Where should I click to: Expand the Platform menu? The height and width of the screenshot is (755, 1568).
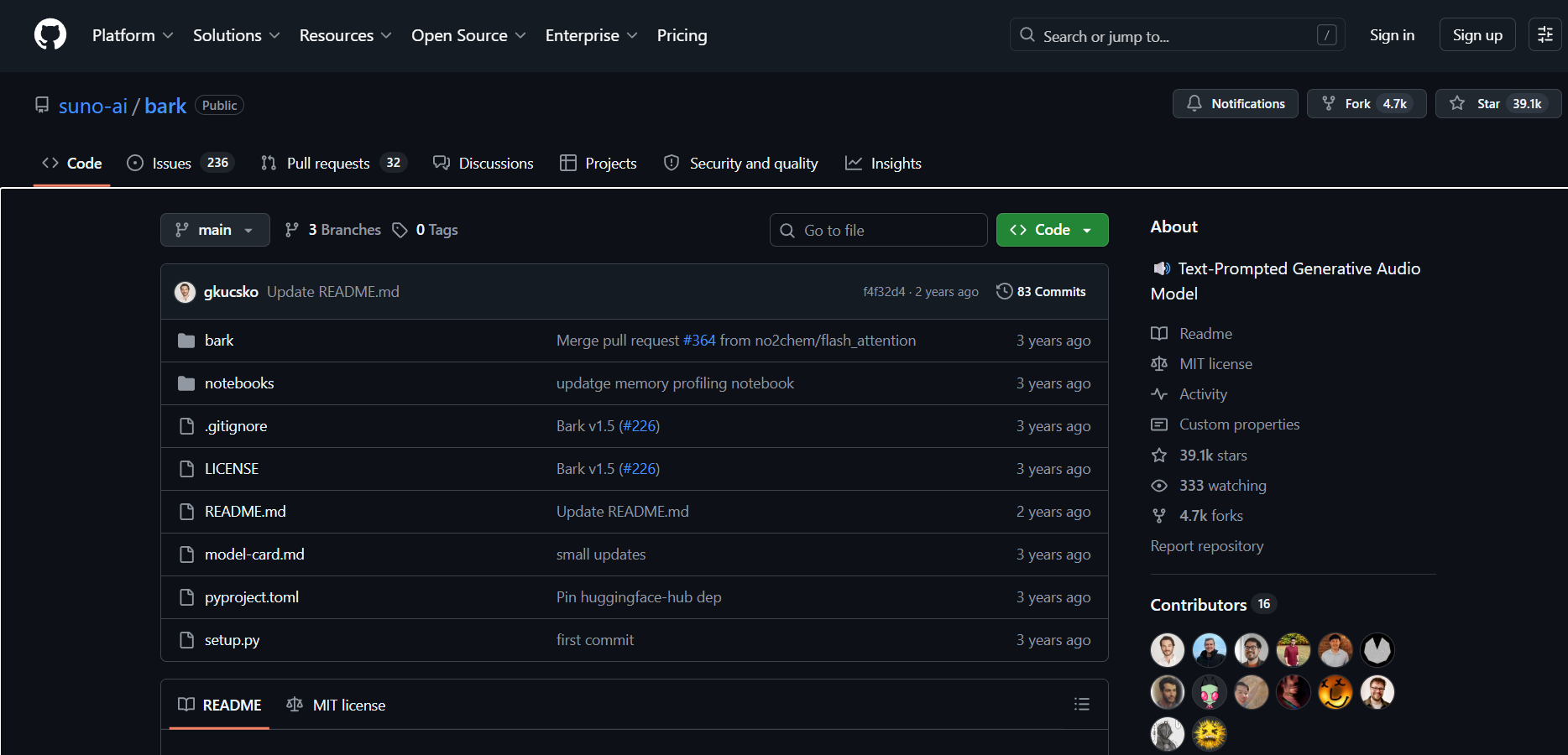point(133,35)
